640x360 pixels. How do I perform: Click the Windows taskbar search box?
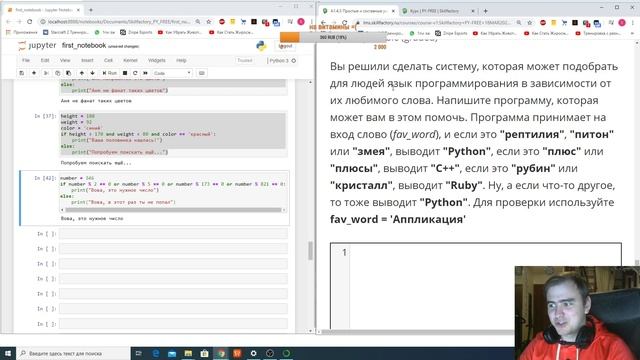(73, 353)
